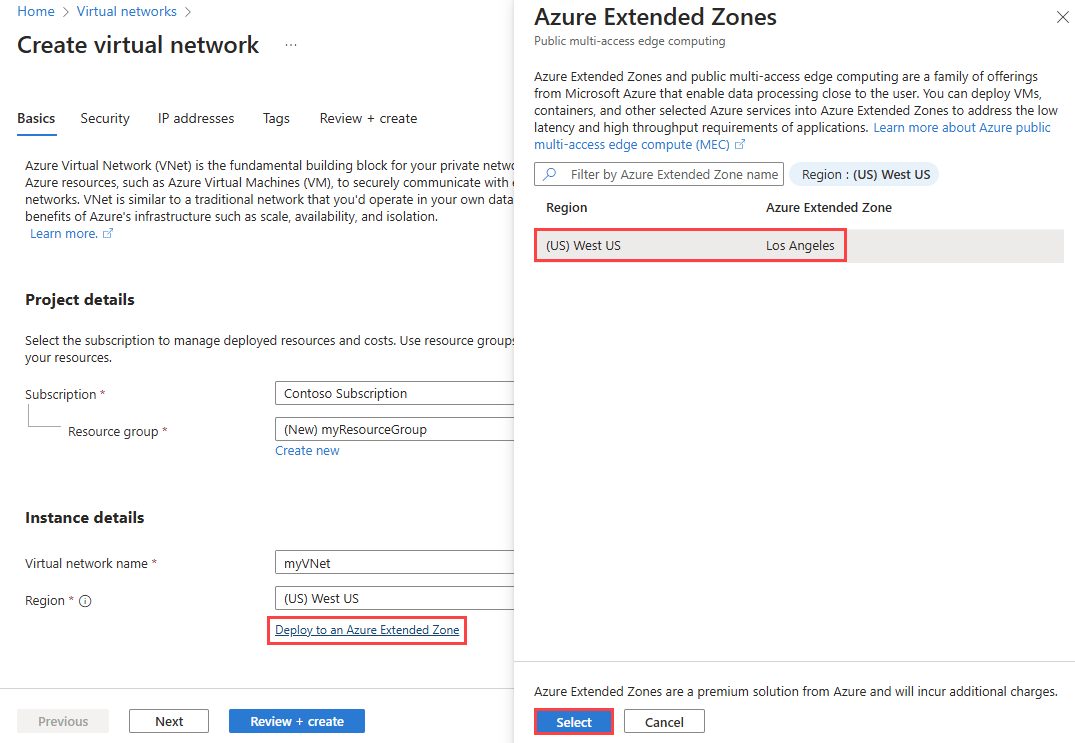Click Create new under Resource group

[307, 450]
